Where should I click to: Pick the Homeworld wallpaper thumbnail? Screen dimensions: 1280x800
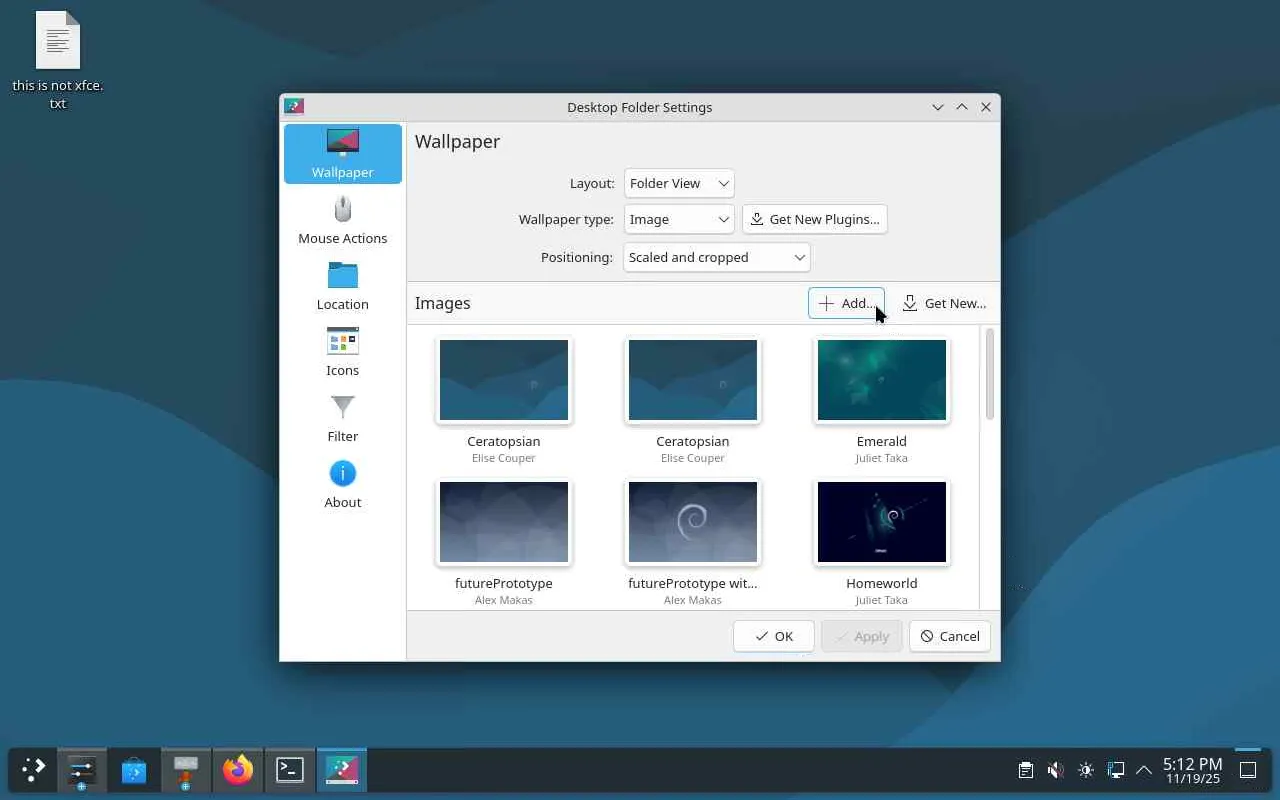click(x=881, y=522)
